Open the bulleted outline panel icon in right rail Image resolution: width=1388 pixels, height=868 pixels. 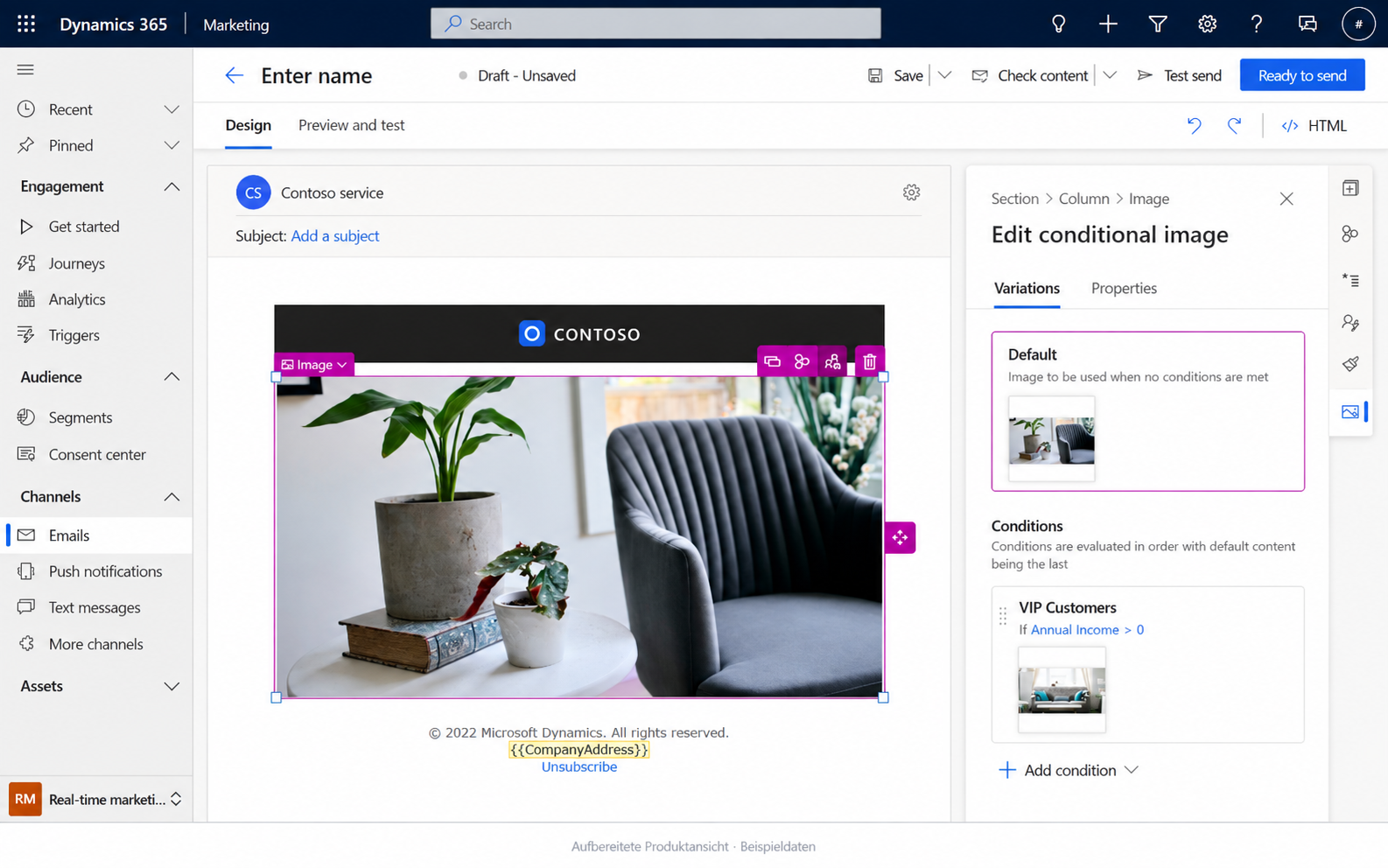(x=1350, y=280)
